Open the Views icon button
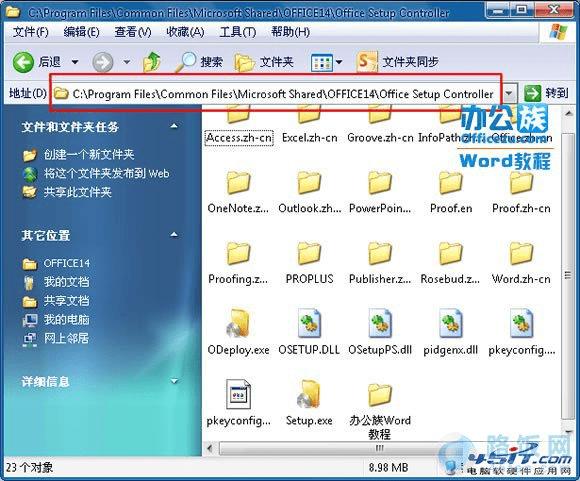The width and height of the screenshot is (580, 481). tap(321, 63)
